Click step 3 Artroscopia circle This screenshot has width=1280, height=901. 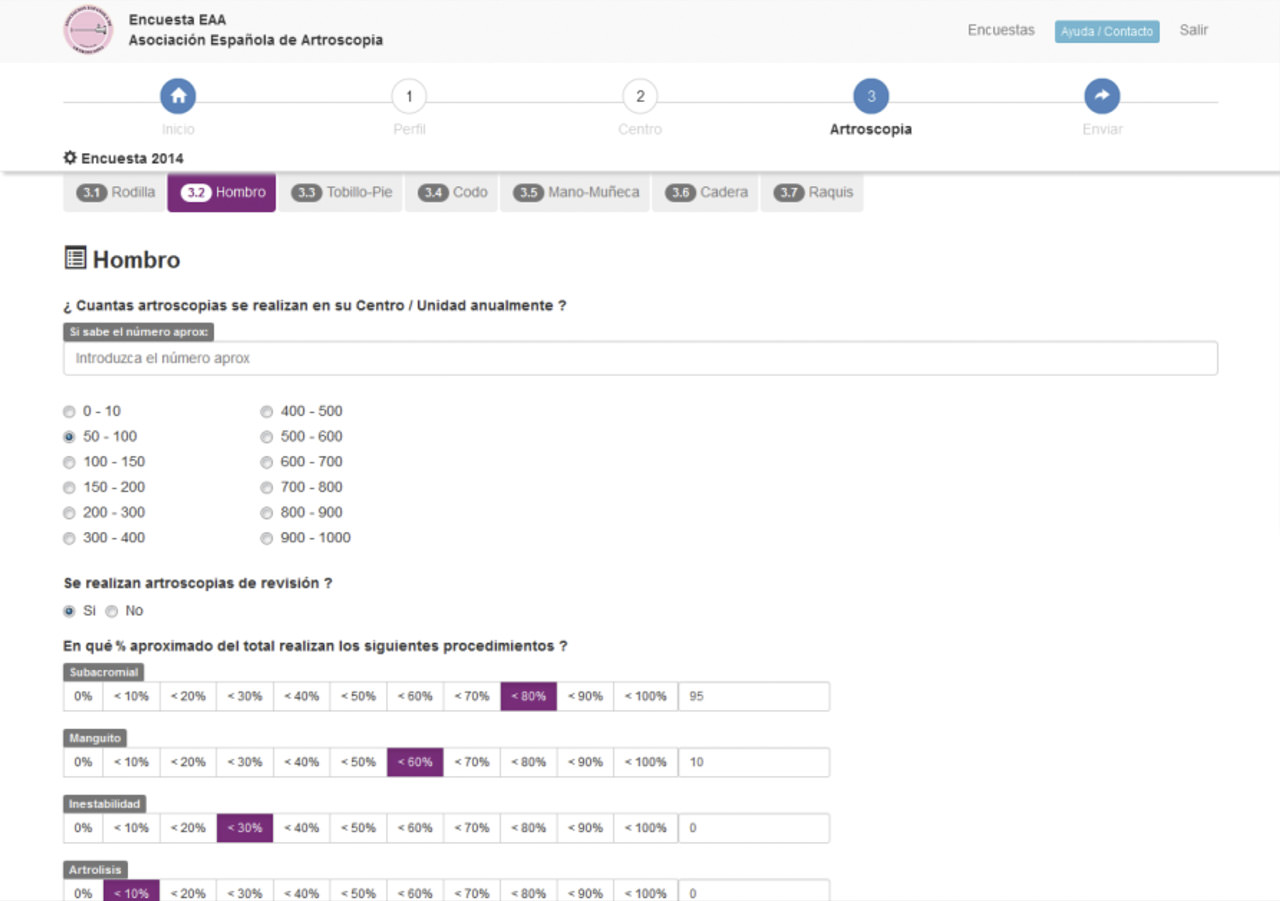point(870,96)
